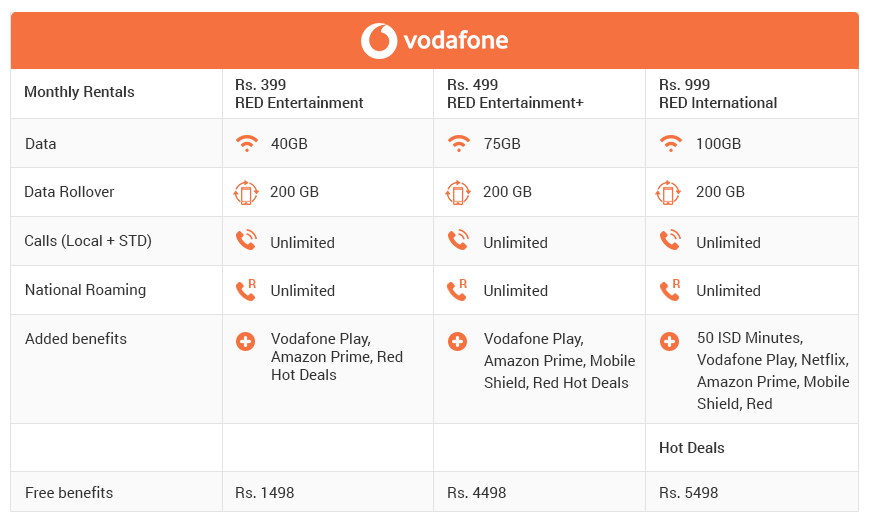Click the Wi-Fi icon beside 75GB

tap(458, 144)
